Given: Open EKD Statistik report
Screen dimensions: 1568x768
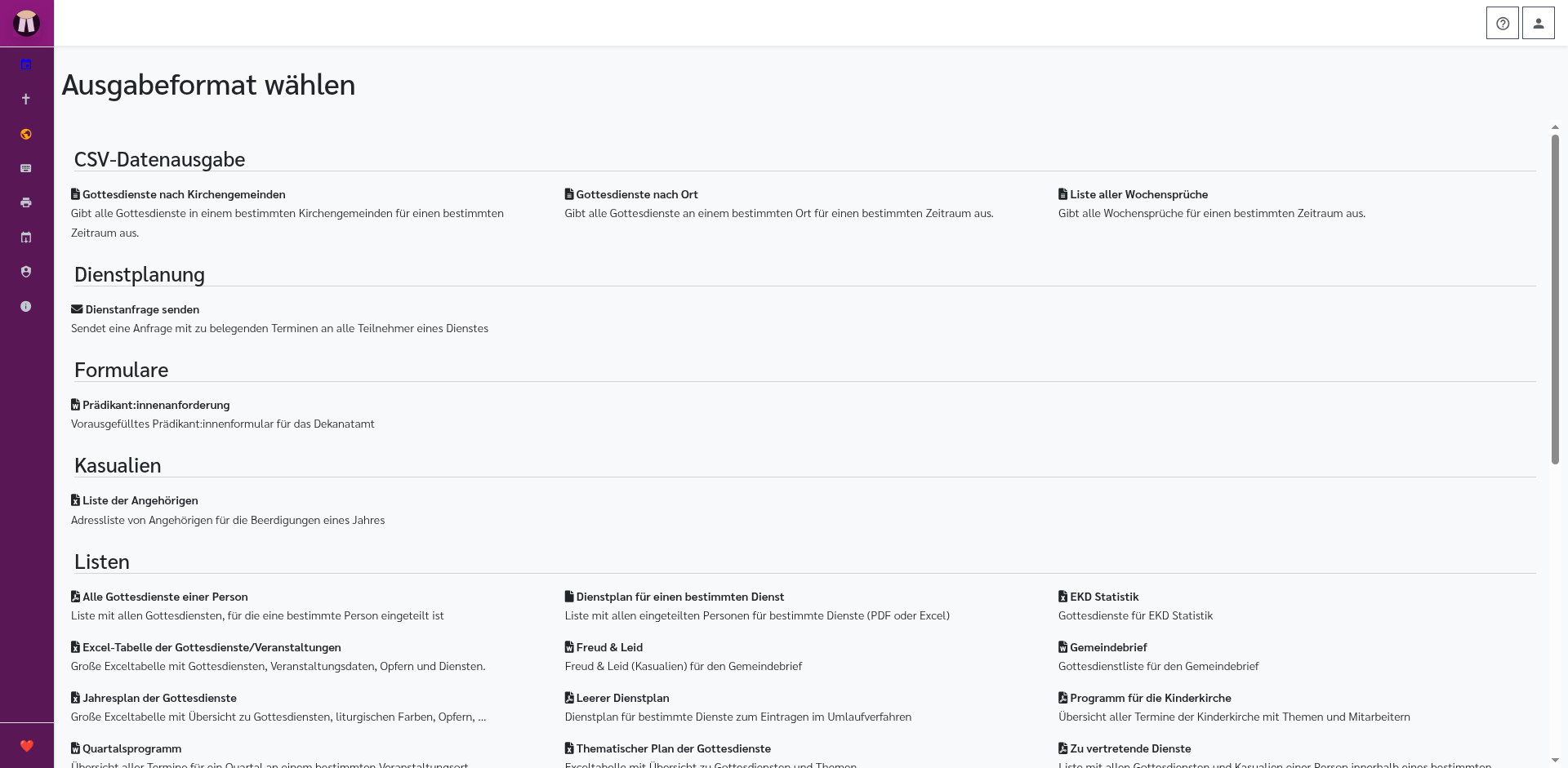Looking at the screenshot, I should [x=1104, y=597].
